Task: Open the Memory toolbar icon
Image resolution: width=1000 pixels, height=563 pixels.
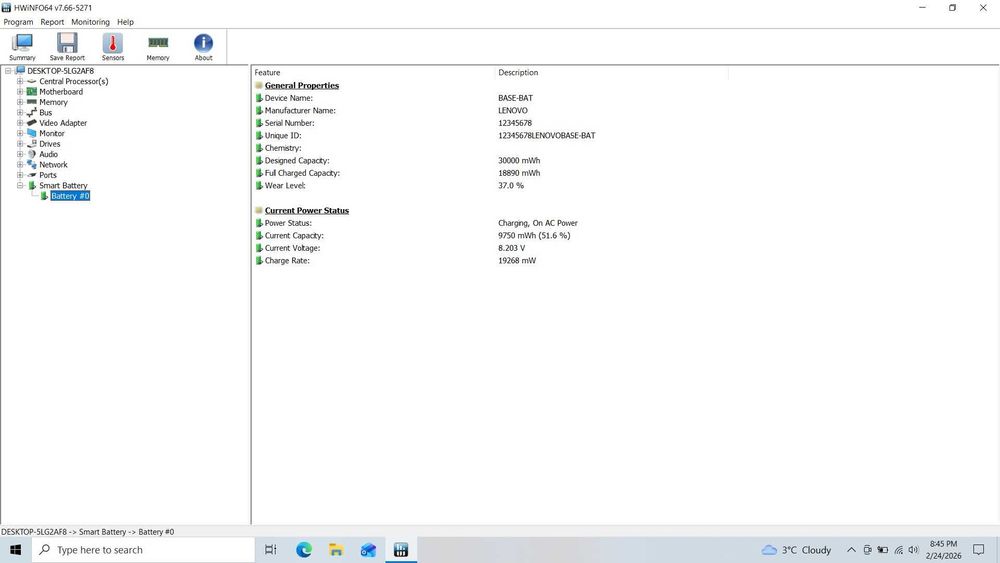Action: pyautogui.click(x=158, y=47)
